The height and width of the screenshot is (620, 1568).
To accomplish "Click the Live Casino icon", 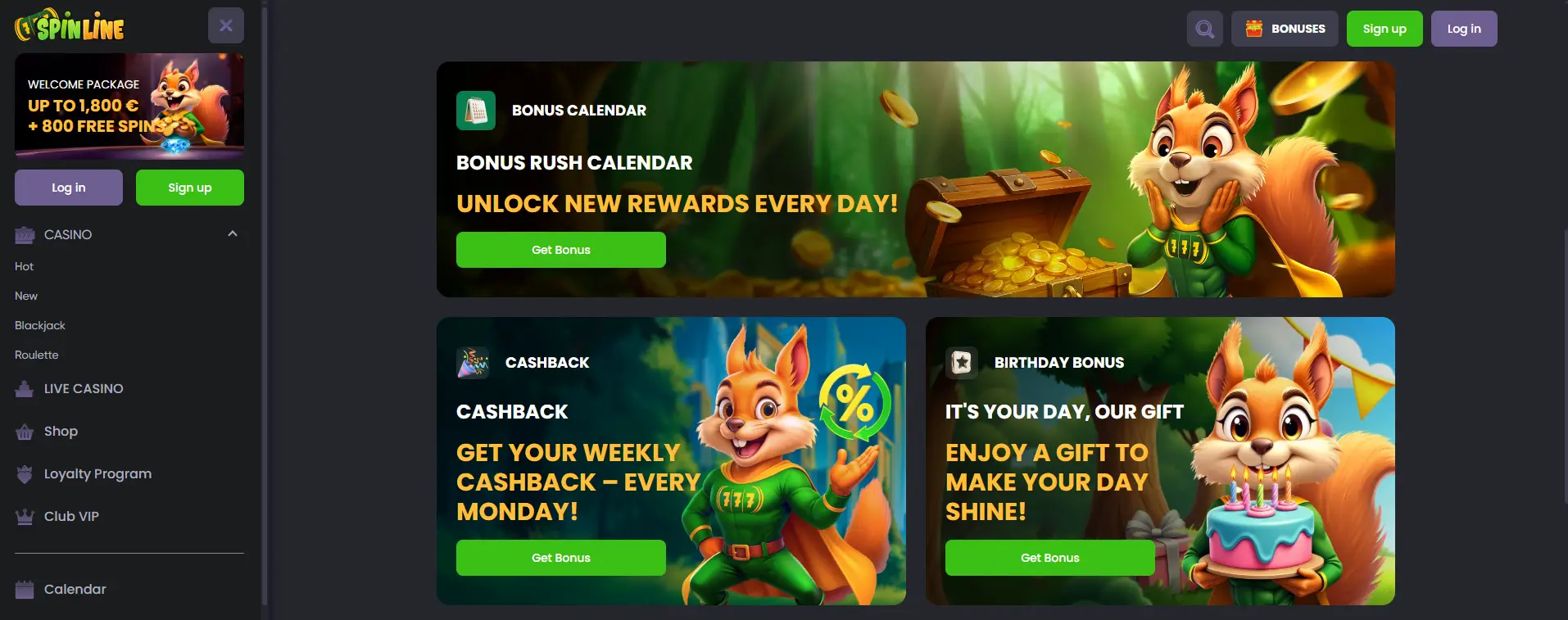I will tap(25, 389).
